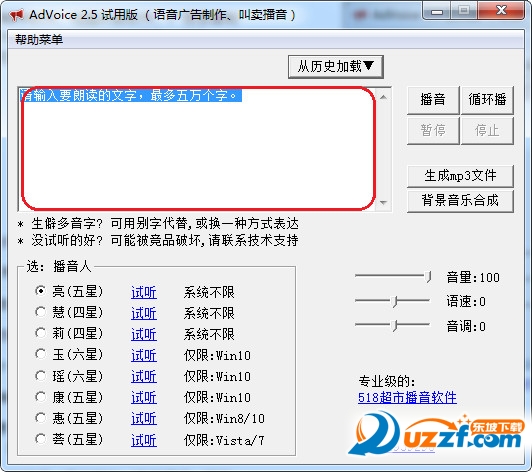Open the 帮助菜单 menu
Image resolution: width=532 pixels, height=472 pixels.
tap(39, 40)
